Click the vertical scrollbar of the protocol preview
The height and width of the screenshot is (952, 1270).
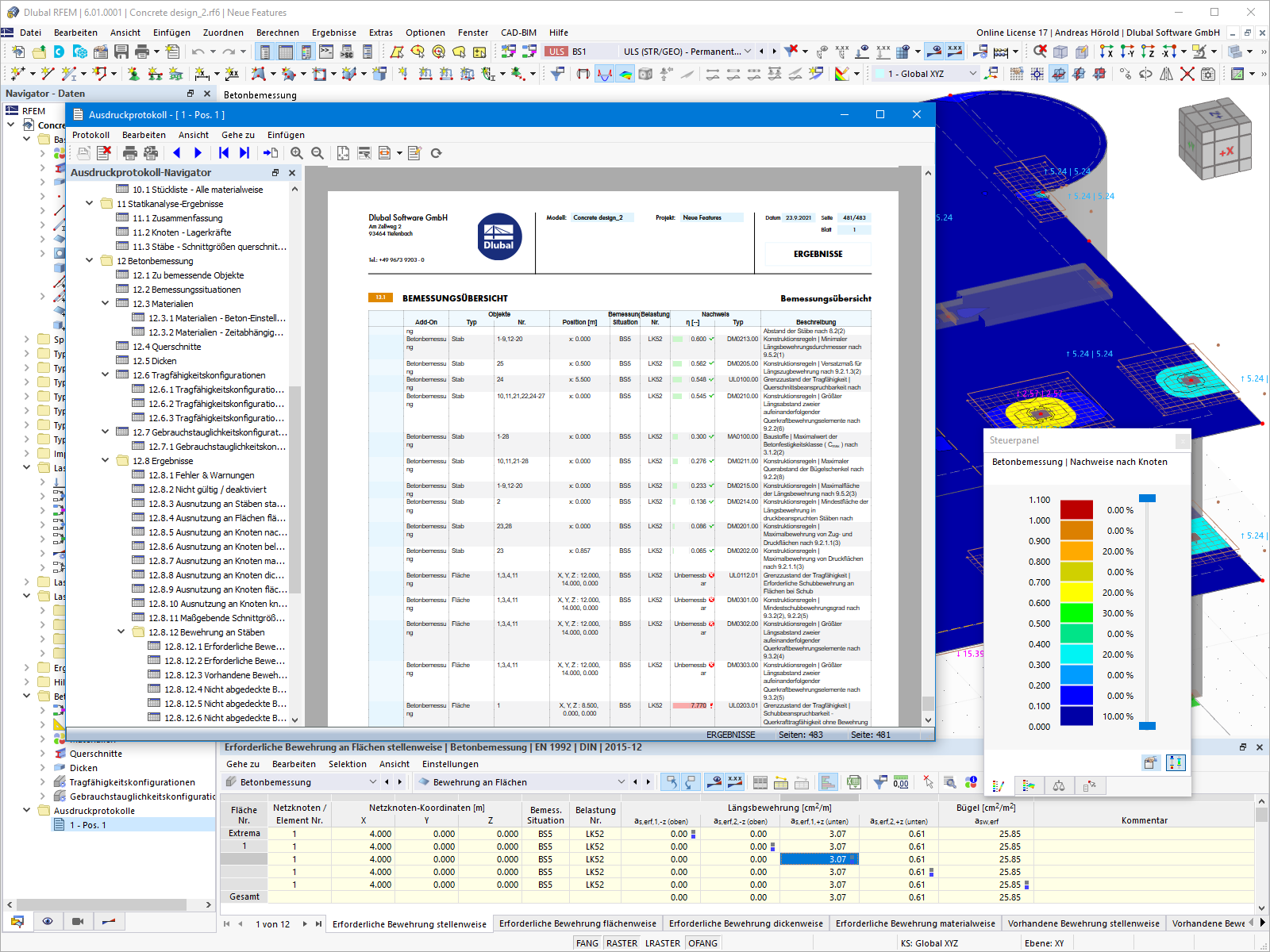tap(928, 445)
